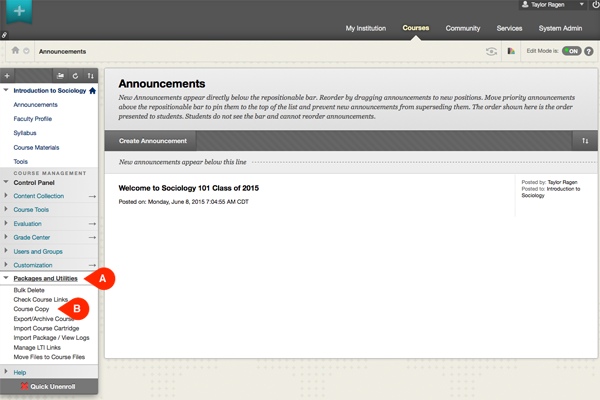Switch to the My Institution tab
This screenshot has height=400, width=600.
click(x=366, y=28)
